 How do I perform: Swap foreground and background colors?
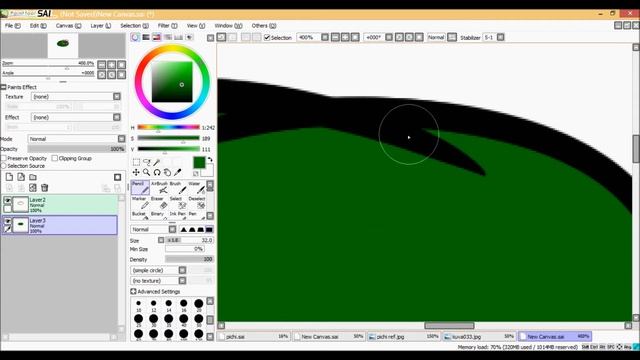[210, 159]
